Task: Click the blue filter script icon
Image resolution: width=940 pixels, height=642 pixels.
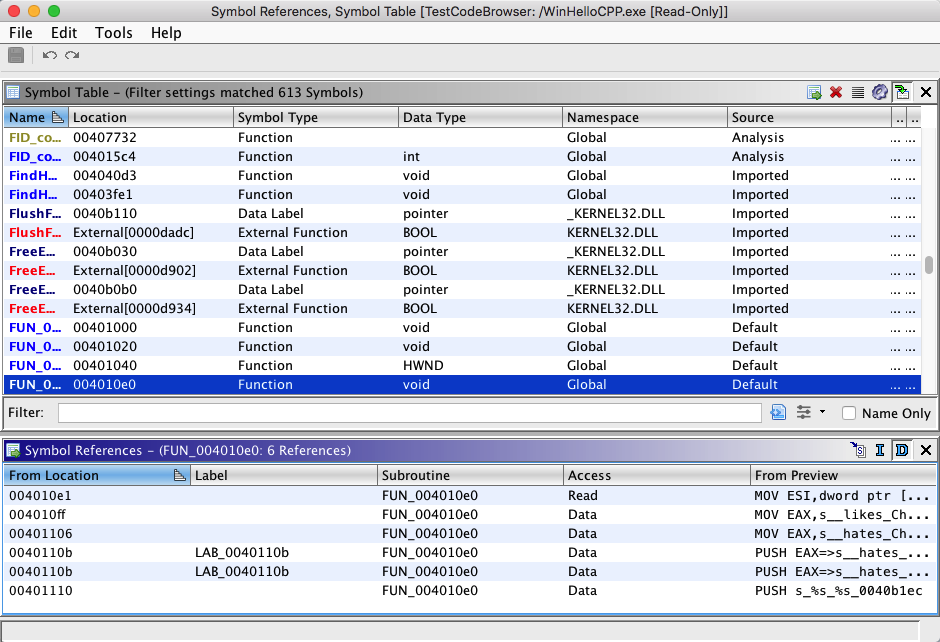Action: point(779,412)
